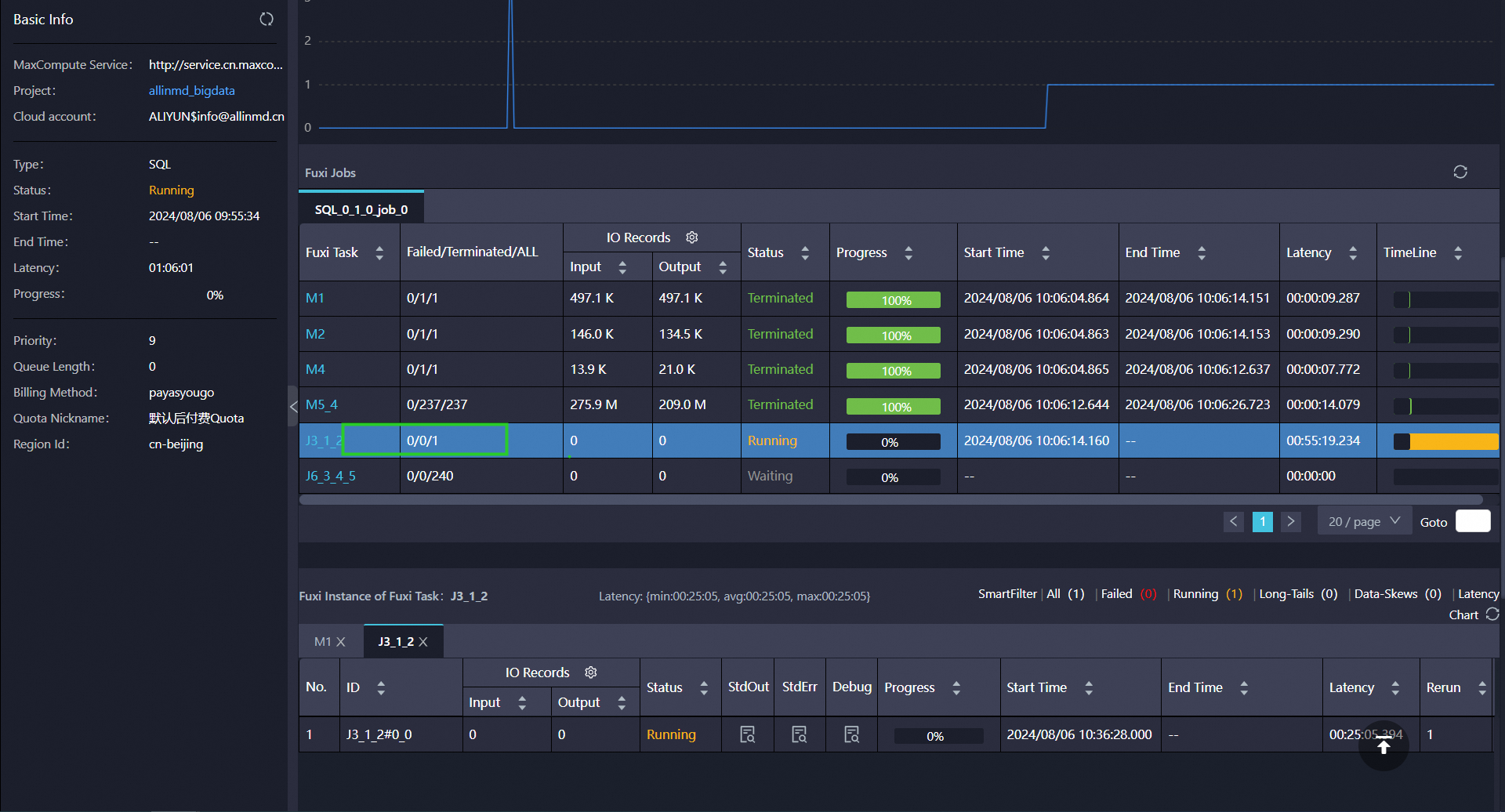
Task: Open the allinmd_bigdata project link
Action: [192, 90]
